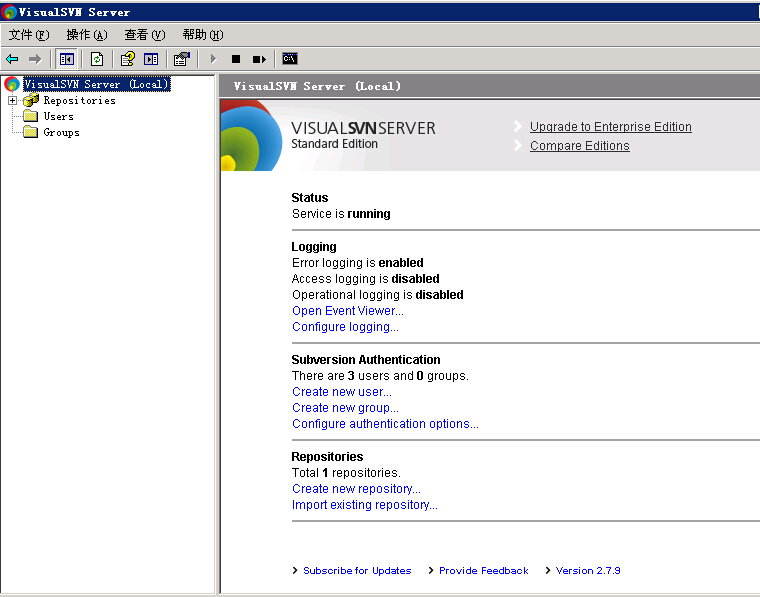Open the server Properties toolbar icon
Image resolution: width=760 pixels, height=597 pixels.
pyautogui.click(x=182, y=59)
